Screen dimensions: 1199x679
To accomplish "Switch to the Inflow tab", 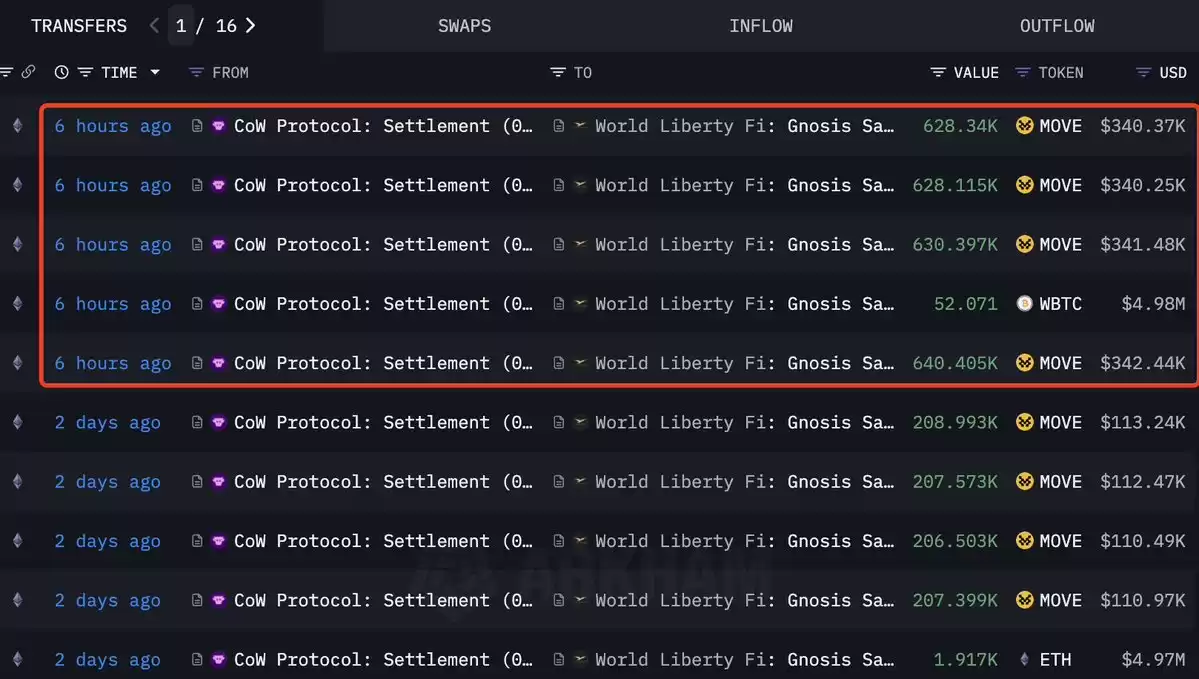I will (x=761, y=26).
